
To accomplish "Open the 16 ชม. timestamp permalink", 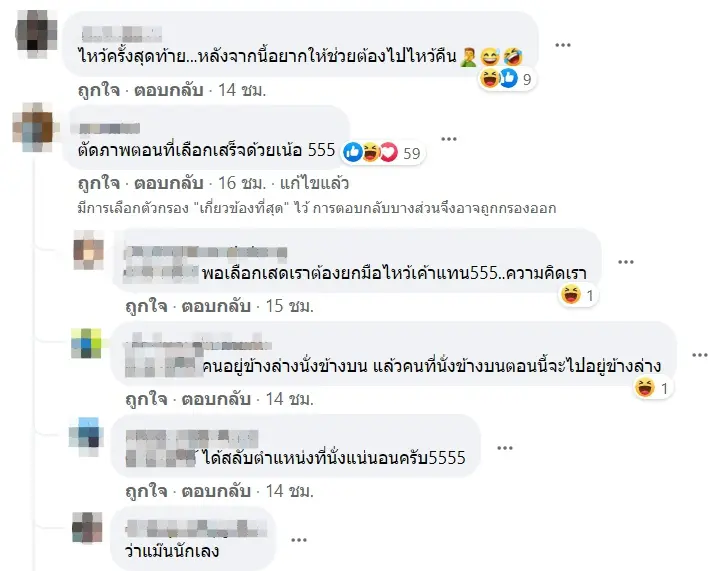I will (x=242, y=183).
